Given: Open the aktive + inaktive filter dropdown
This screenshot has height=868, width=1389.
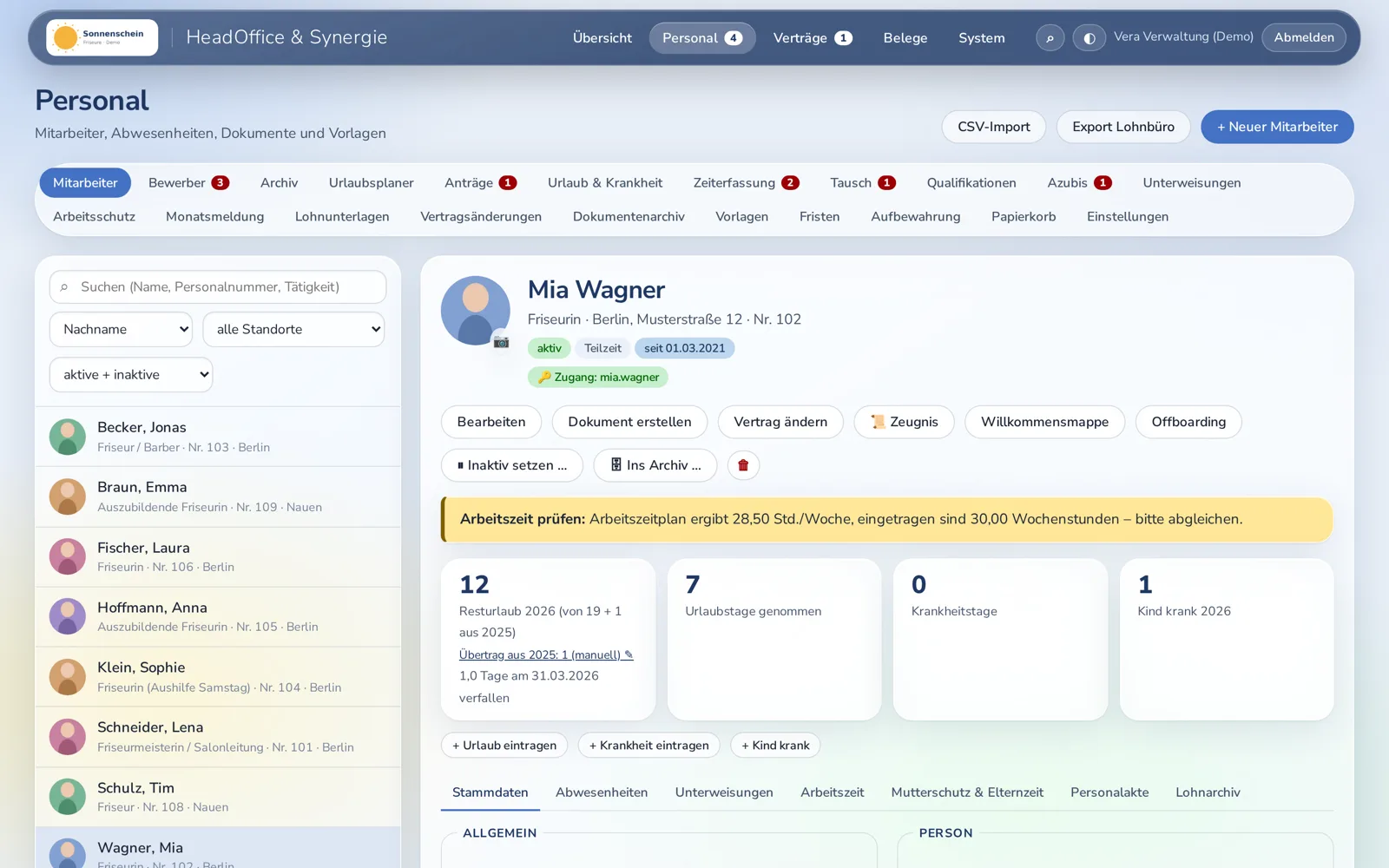Looking at the screenshot, I should coord(131,375).
